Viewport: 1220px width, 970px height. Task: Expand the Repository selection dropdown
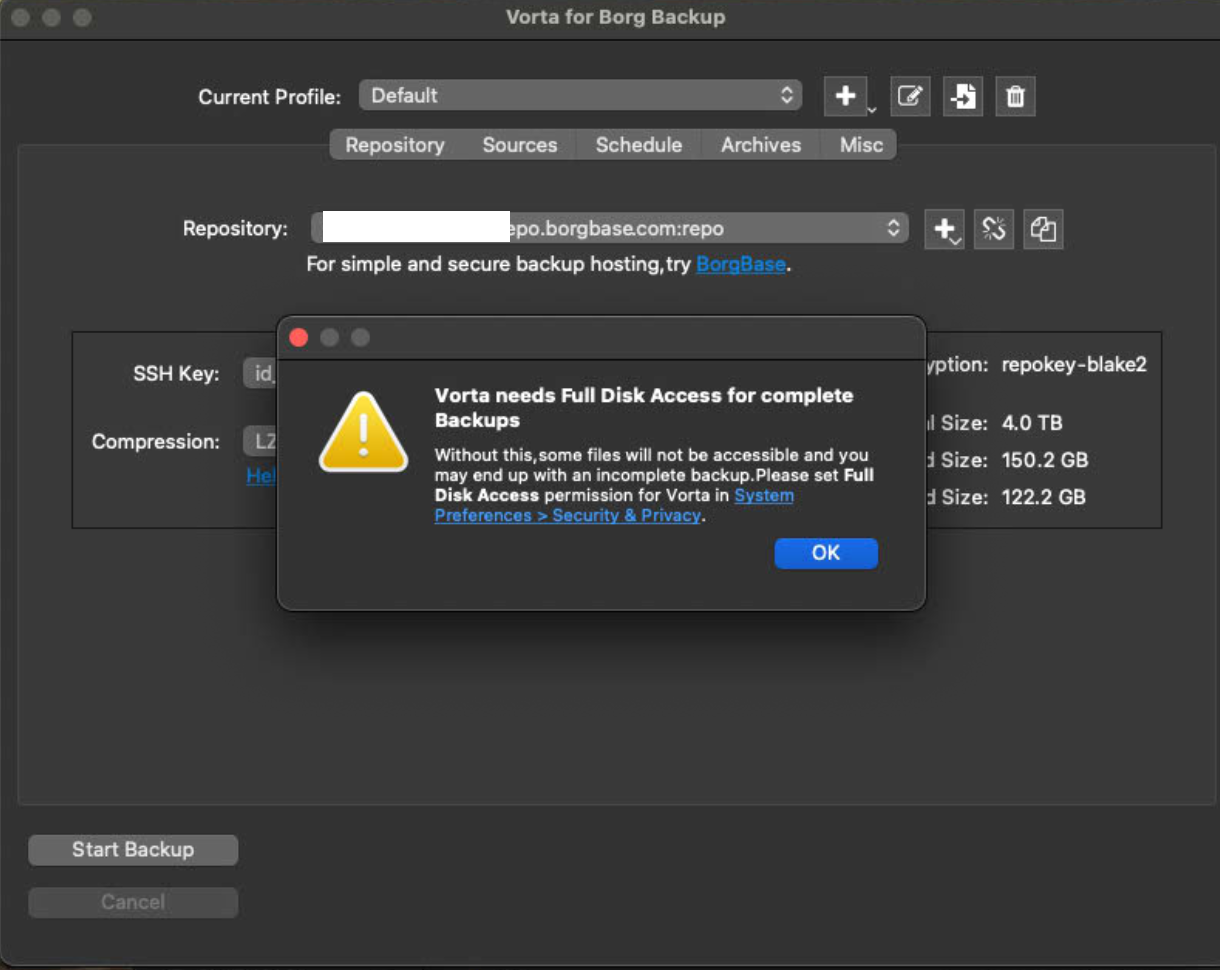(610, 229)
